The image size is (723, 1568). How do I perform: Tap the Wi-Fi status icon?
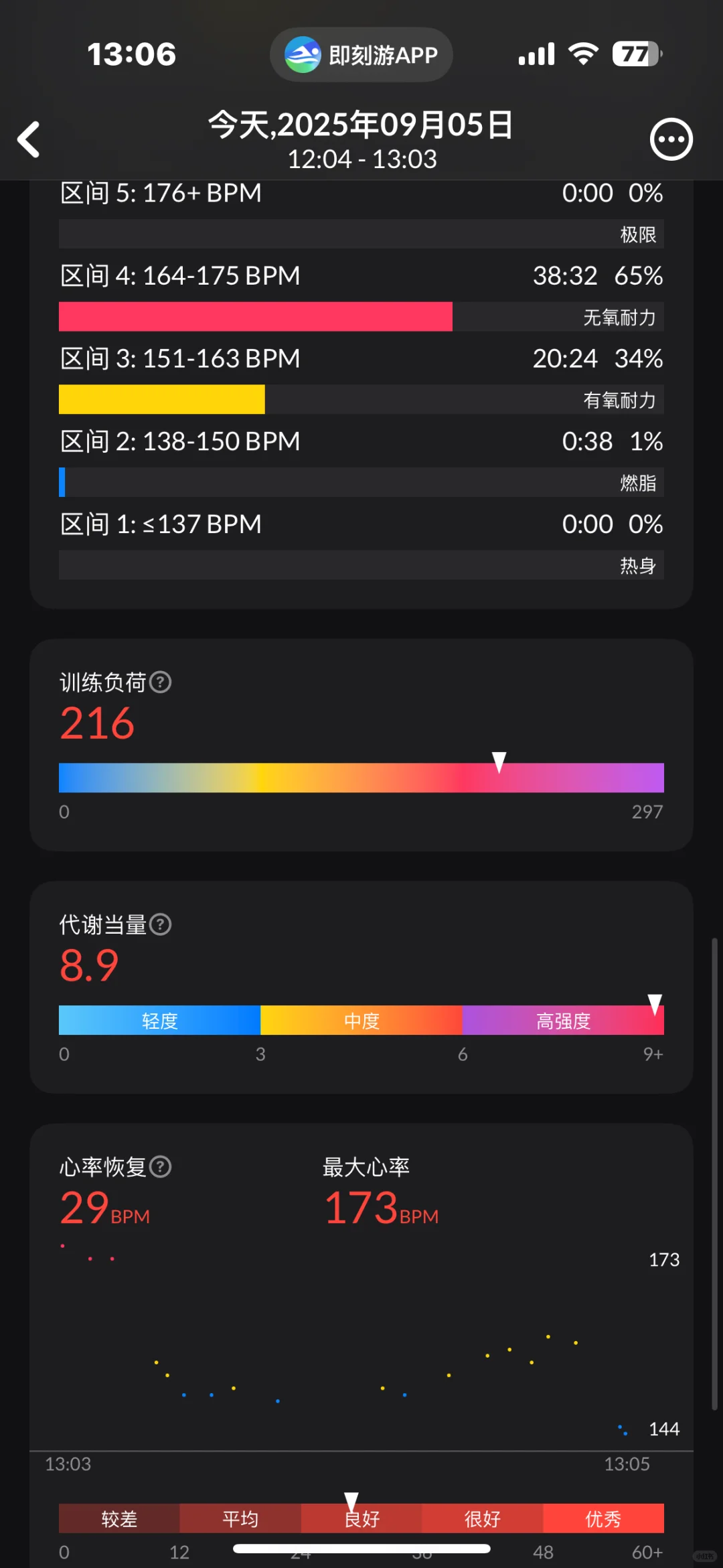click(x=583, y=54)
